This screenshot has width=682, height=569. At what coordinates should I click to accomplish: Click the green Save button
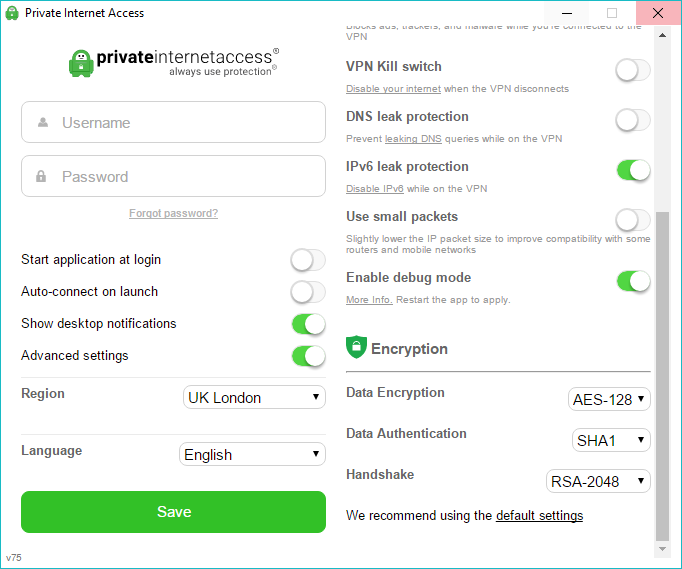(x=173, y=511)
